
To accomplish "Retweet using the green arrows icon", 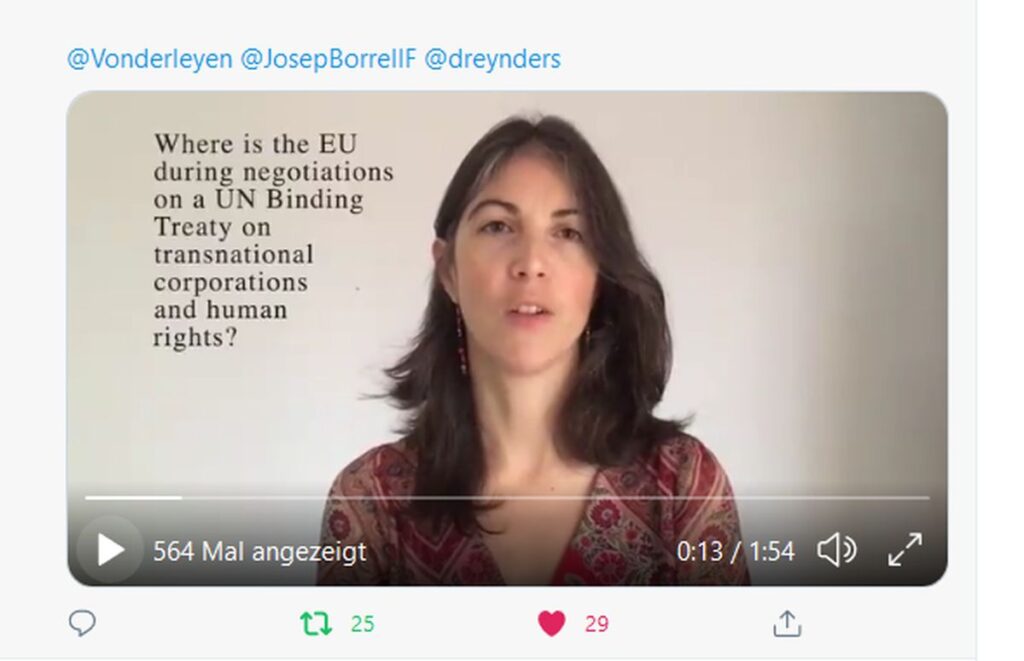I will [316, 623].
